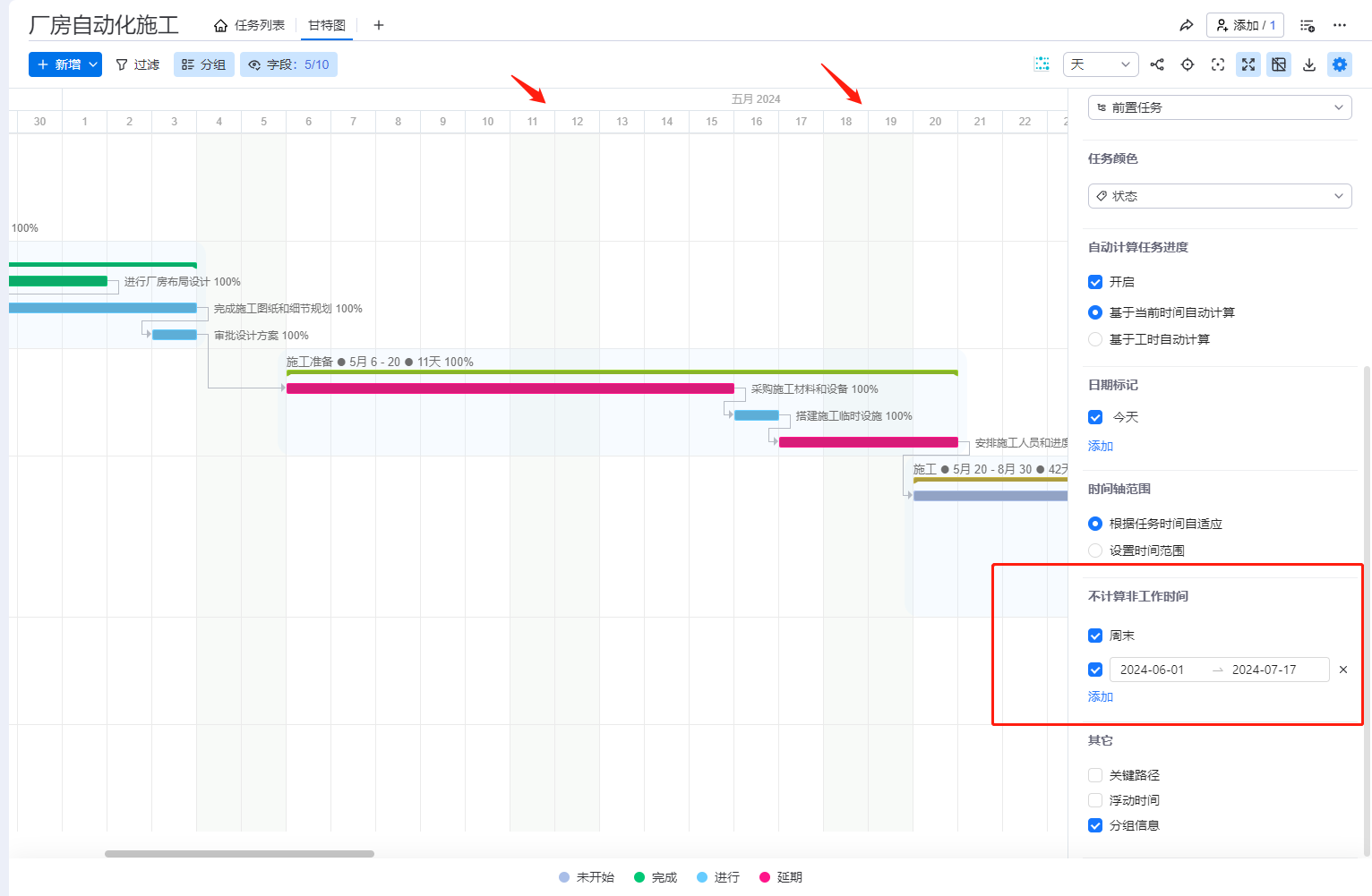Locate today with the crosshair icon

click(1188, 64)
